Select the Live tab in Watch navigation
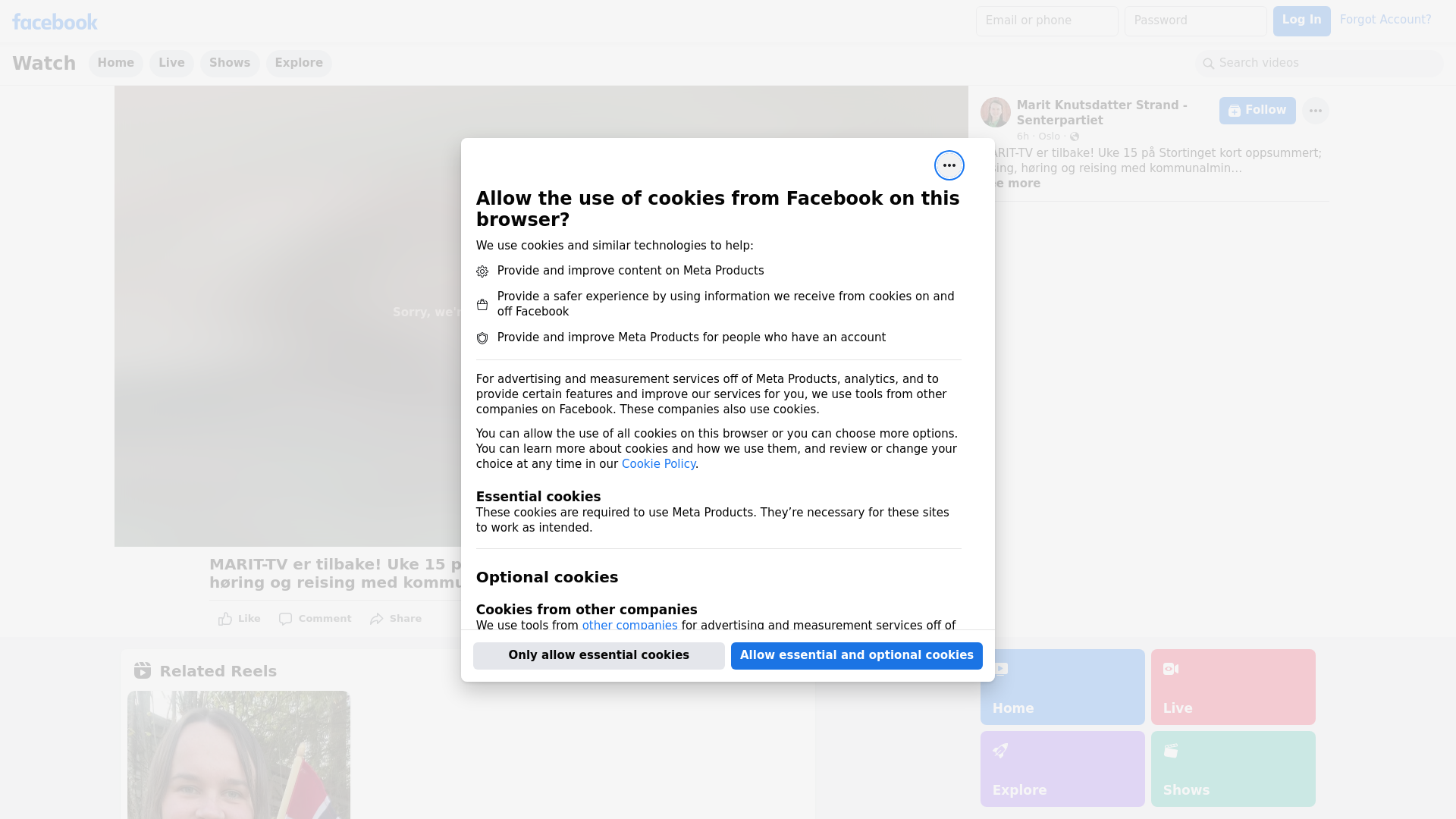 [171, 64]
